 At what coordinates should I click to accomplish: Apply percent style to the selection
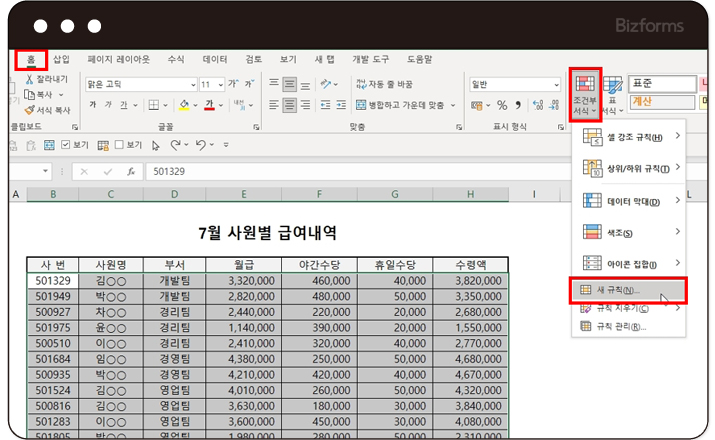[503, 105]
